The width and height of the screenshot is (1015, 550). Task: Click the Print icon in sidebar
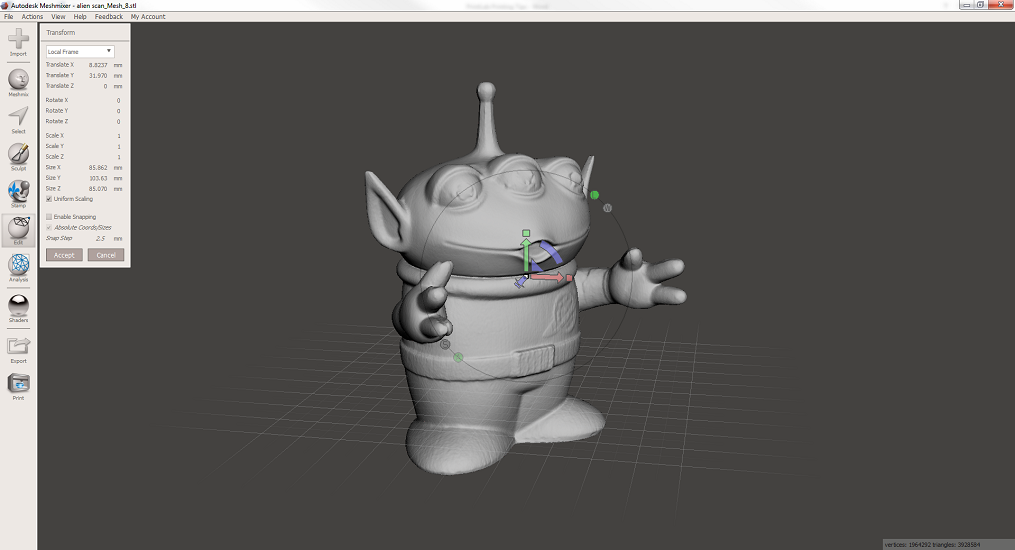[x=18, y=384]
